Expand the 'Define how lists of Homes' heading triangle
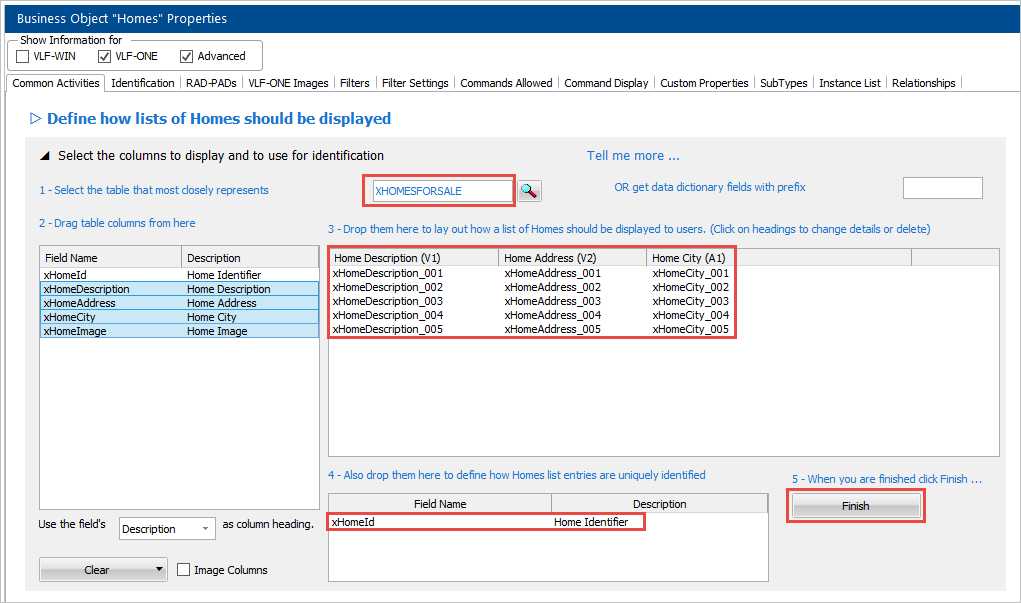Viewport: 1021px width, 603px height. [36, 118]
